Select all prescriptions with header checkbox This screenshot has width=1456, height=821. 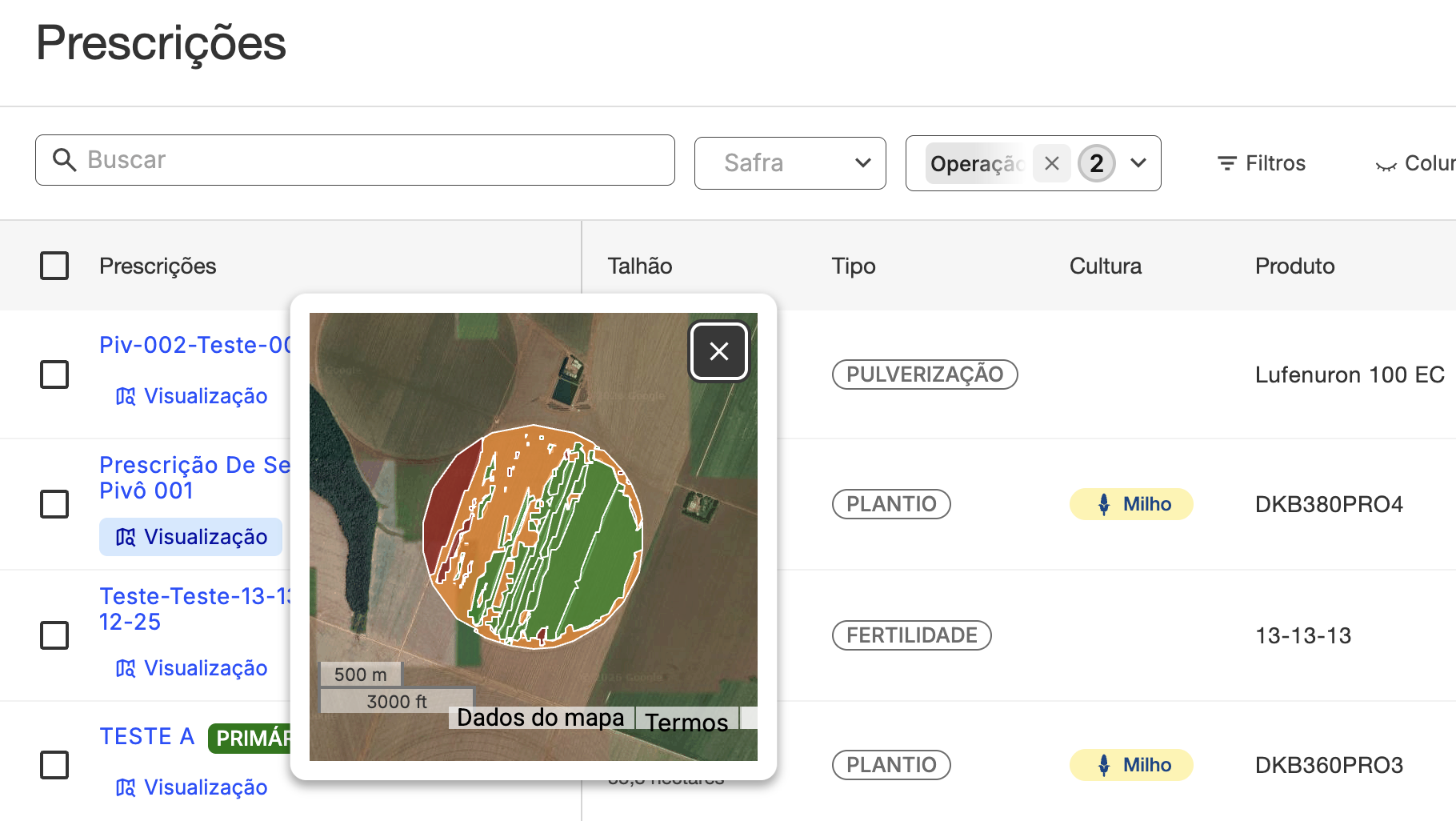tap(54, 266)
